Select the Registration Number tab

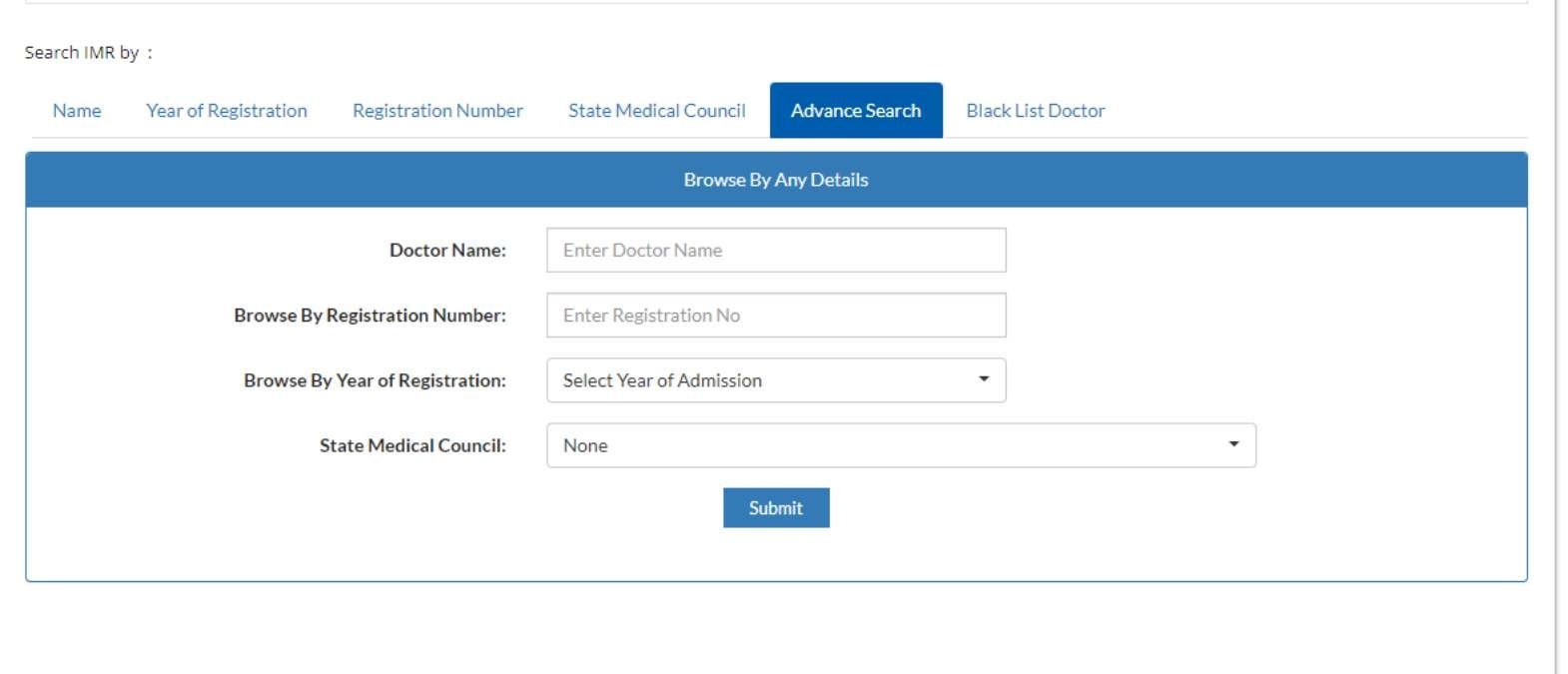(437, 111)
